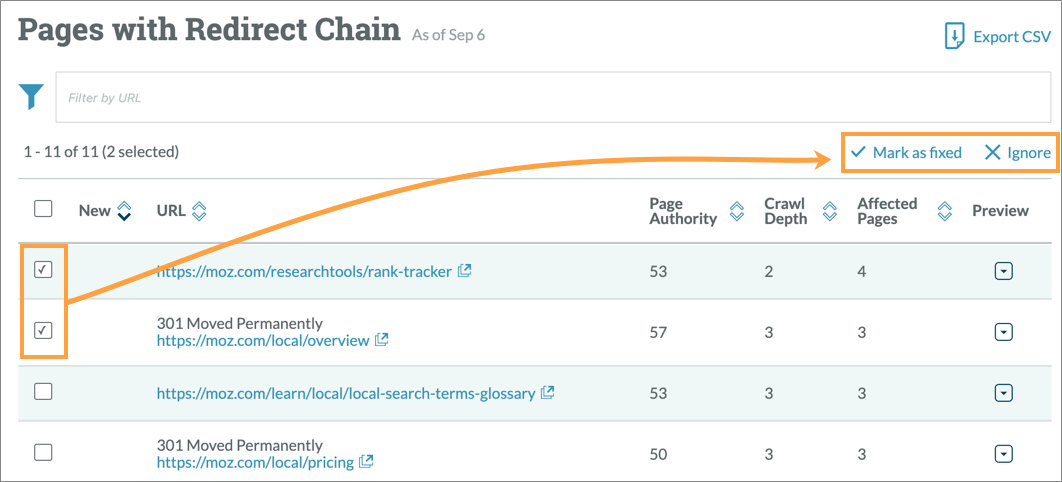Click the filter funnel icon

pos(32,97)
